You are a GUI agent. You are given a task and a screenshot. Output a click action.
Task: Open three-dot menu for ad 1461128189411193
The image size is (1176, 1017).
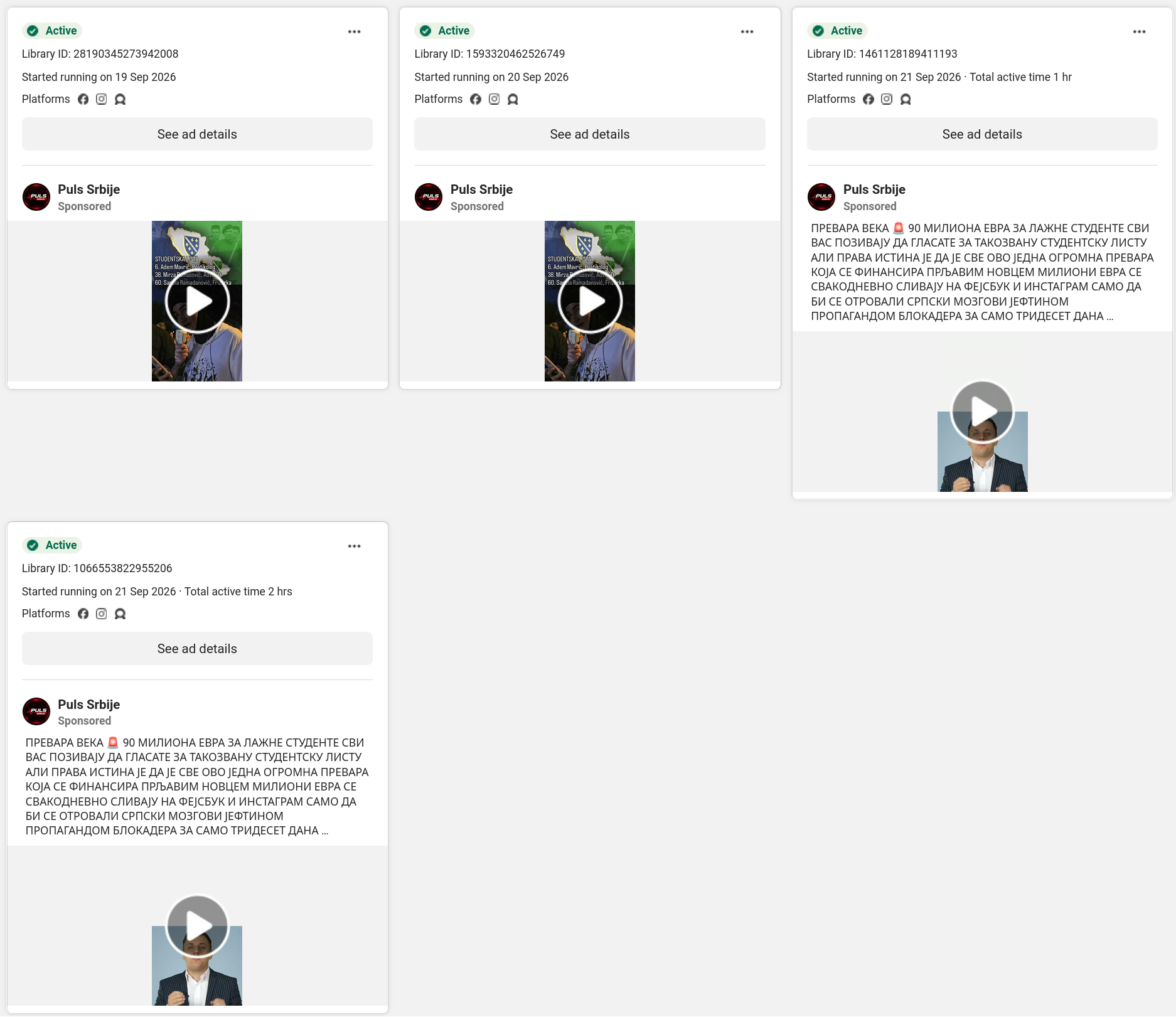click(x=1139, y=31)
